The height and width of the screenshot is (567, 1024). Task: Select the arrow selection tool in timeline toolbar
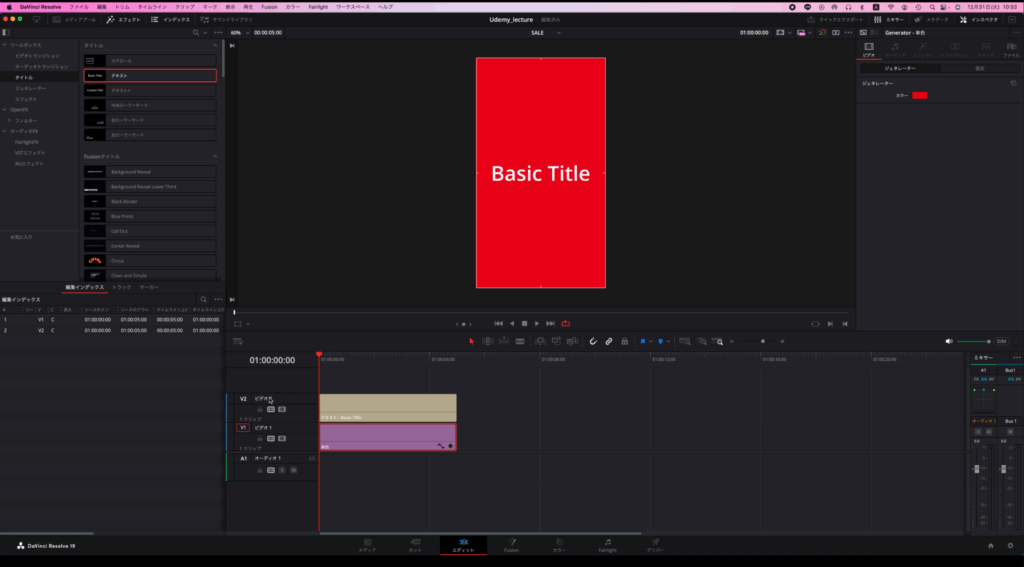[x=472, y=341]
